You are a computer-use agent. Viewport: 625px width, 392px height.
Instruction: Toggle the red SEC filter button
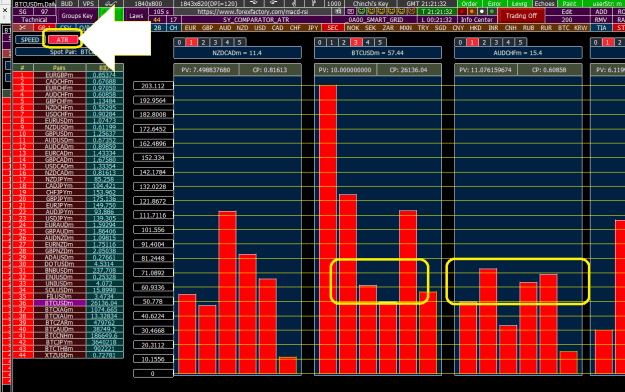click(x=332, y=28)
